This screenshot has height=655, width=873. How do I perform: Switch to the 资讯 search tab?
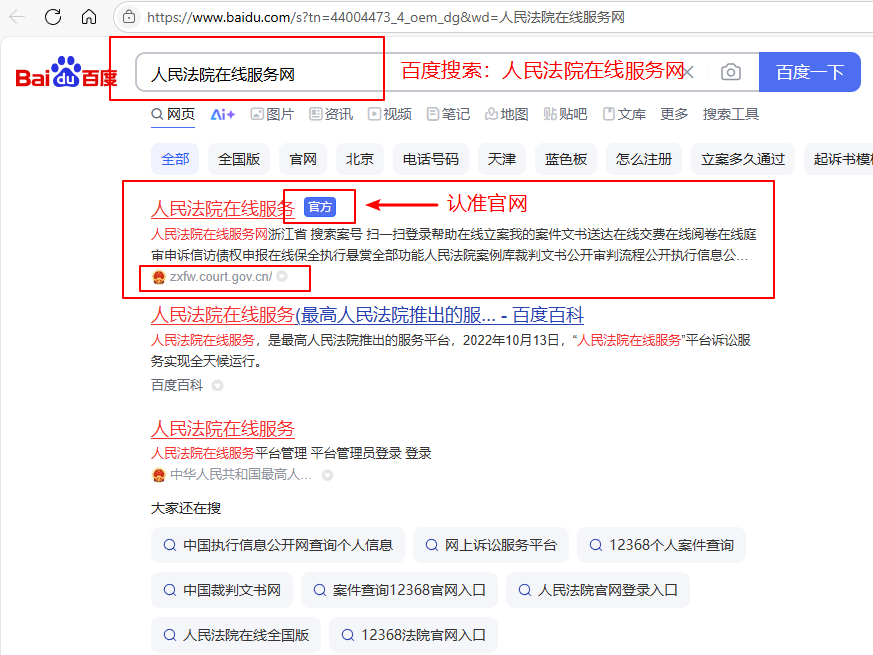pos(331,114)
